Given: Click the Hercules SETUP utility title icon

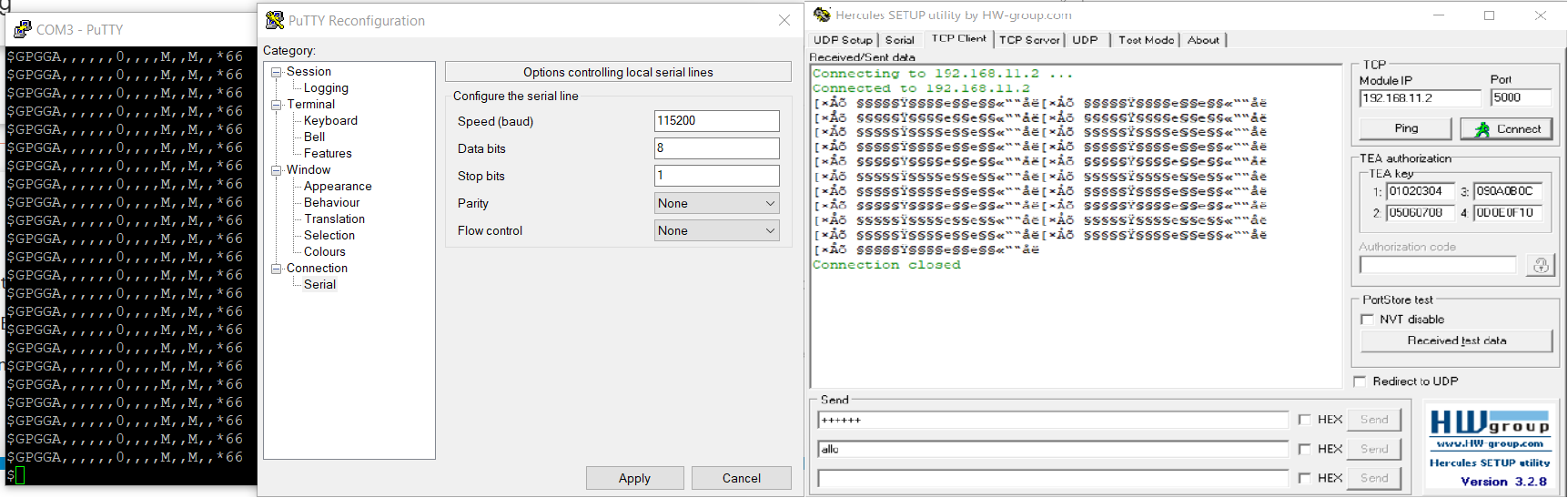Looking at the screenshot, I should pos(822,15).
